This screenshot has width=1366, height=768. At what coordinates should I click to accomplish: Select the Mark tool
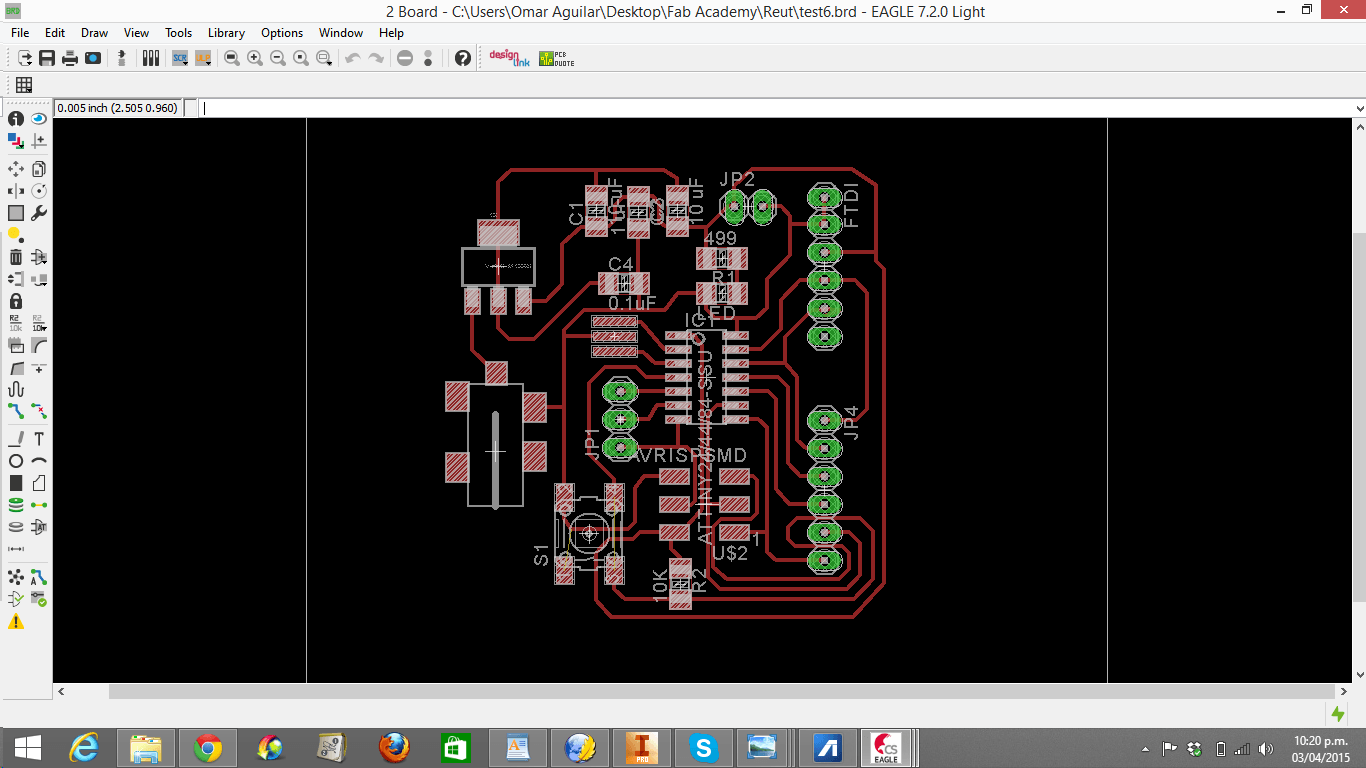(x=39, y=141)
